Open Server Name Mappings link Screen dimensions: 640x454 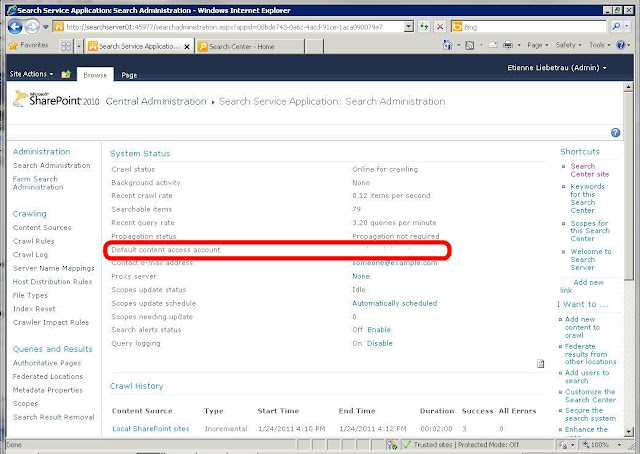(53, 268)
